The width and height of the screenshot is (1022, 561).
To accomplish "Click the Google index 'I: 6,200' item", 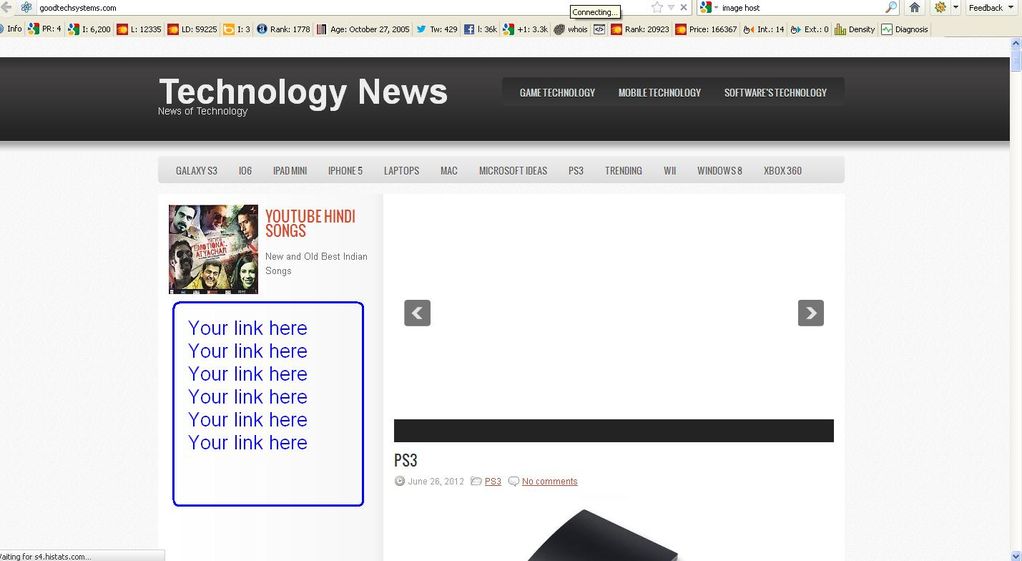I will (x=89, y=29).
